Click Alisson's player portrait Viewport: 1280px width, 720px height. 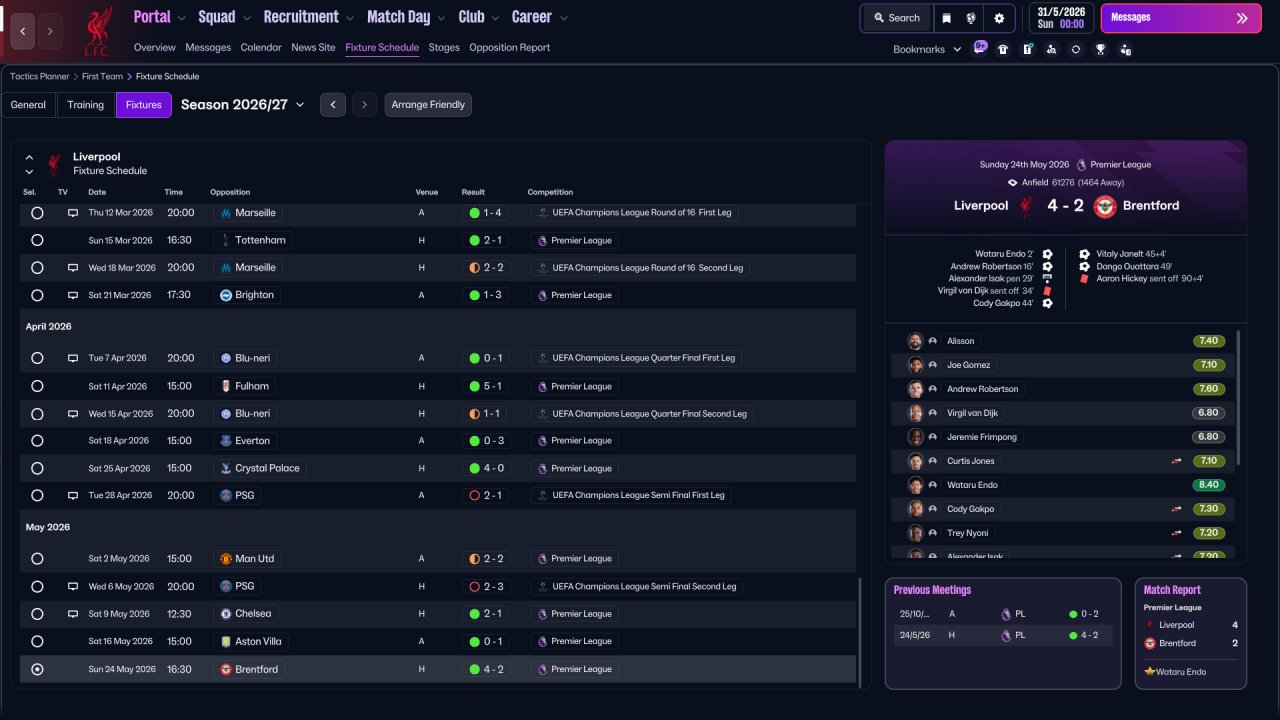coord(915,341)
